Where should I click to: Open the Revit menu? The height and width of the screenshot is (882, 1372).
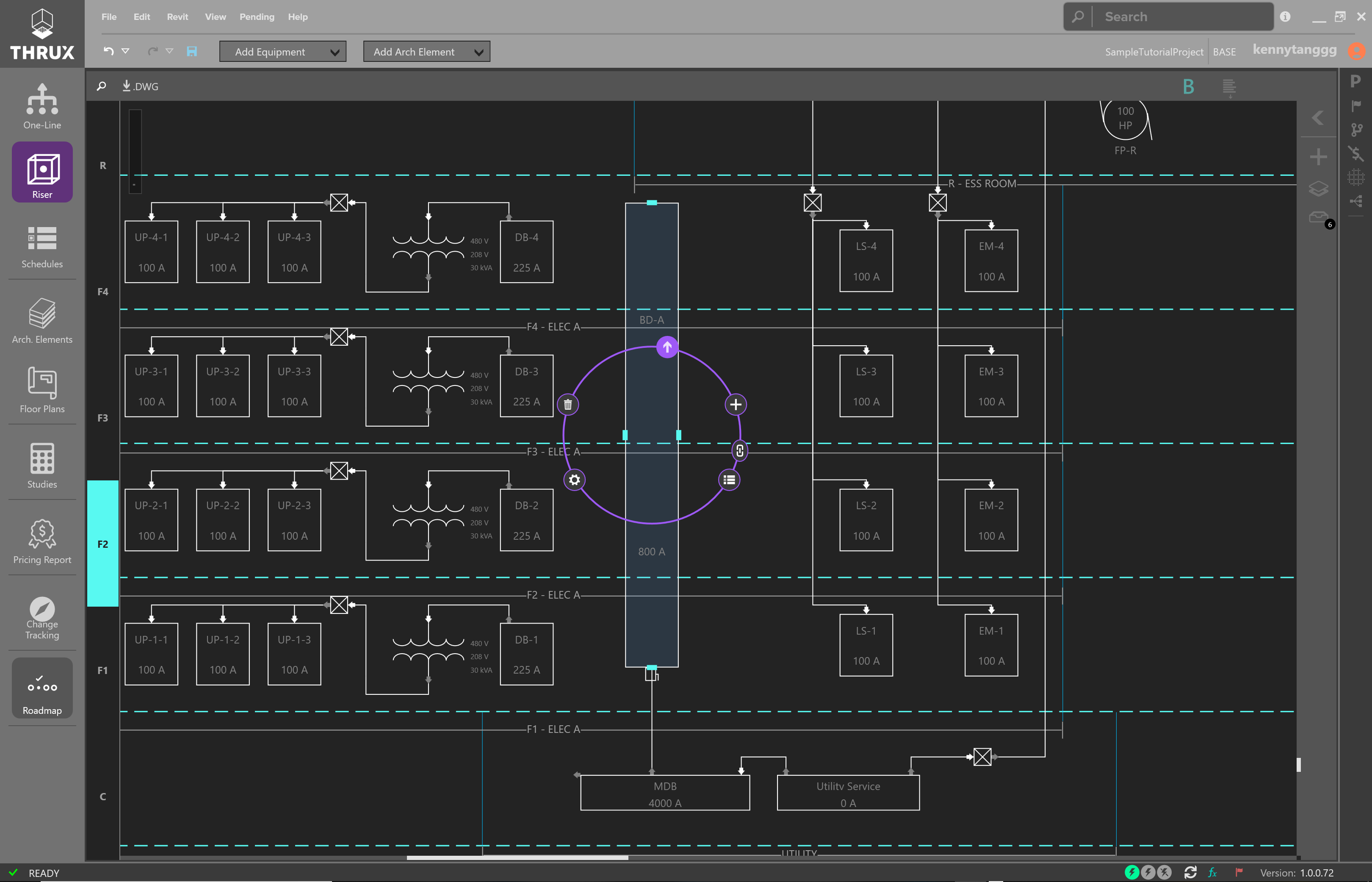coord(177,17)
